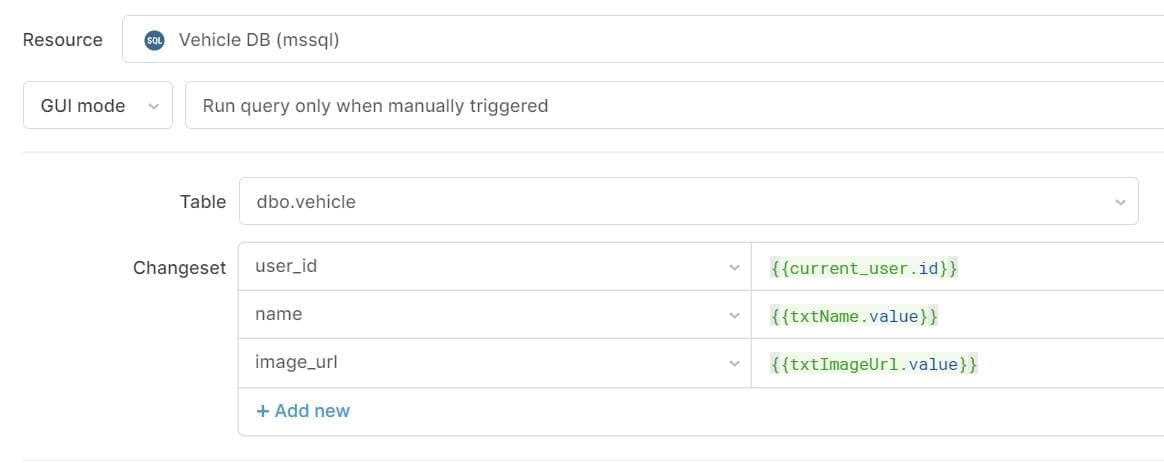Click the chevron arrow beside user_id
Image resolution: width=1164 pixels, height=463 pixels.
tap(736, 267)
